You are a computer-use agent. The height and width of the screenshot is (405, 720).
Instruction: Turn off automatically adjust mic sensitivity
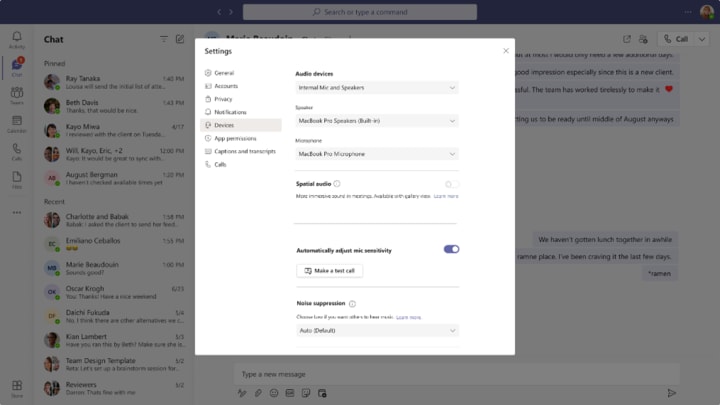(451, 249)
